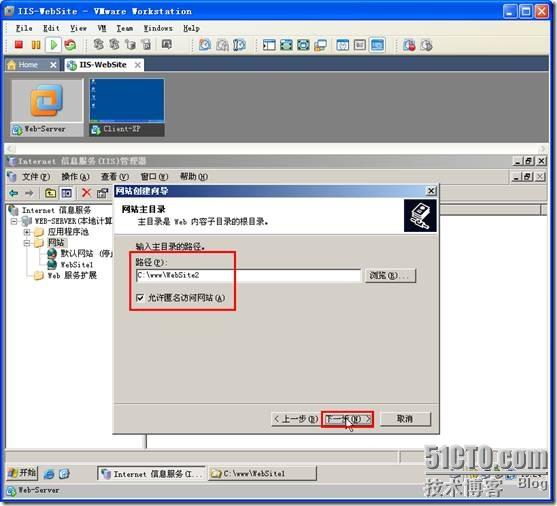Open the VMware File menu
The height and width of the screenshot is (506, 557).
pyautogui.click(x=24, y=28)
